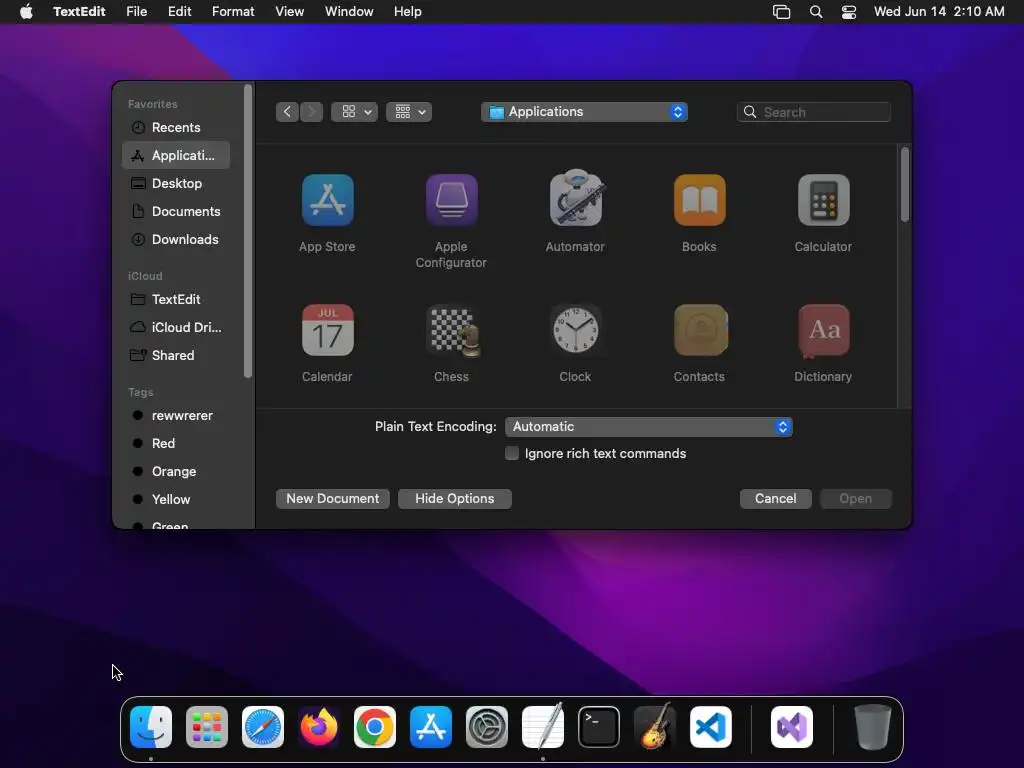This screenshot has height=768, width=1024.
Task: Open the icon view options dropdown
Action: (x=354, y=112)
